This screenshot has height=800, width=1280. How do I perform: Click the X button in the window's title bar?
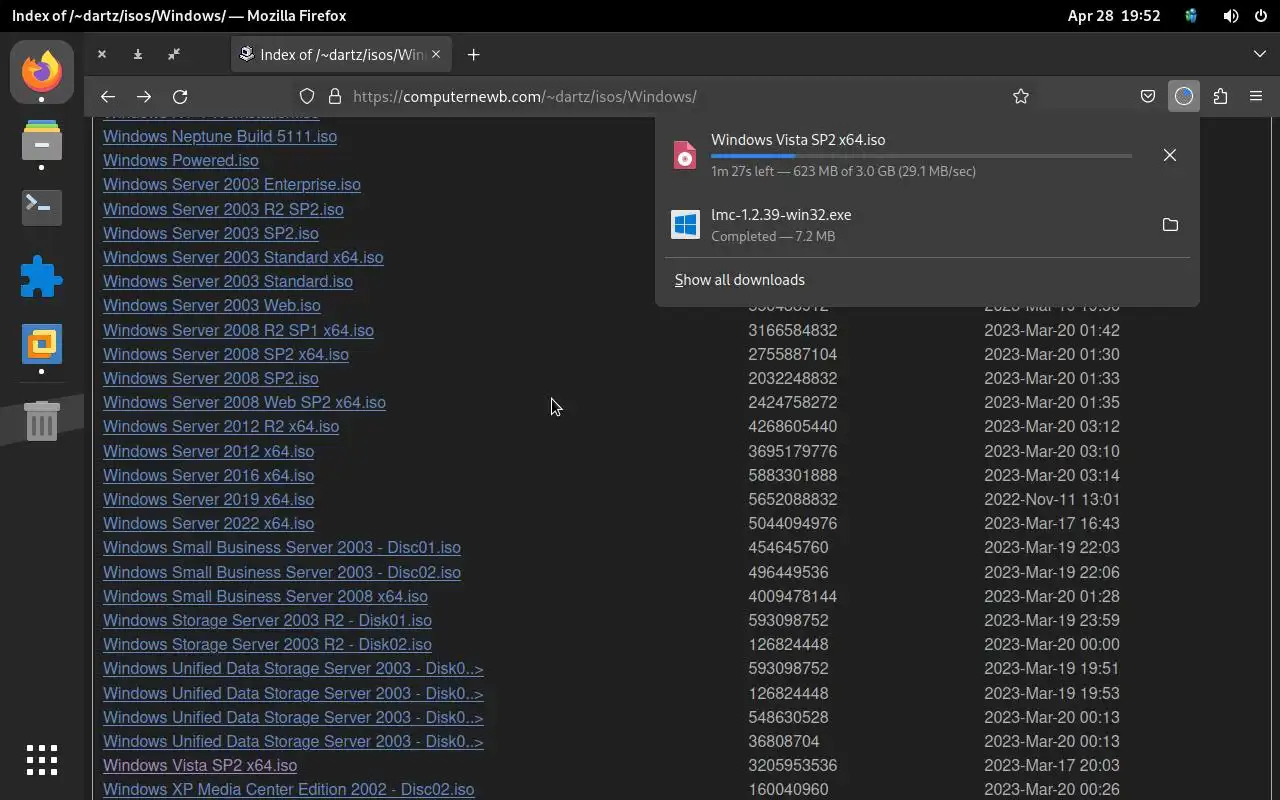point(102,54)
